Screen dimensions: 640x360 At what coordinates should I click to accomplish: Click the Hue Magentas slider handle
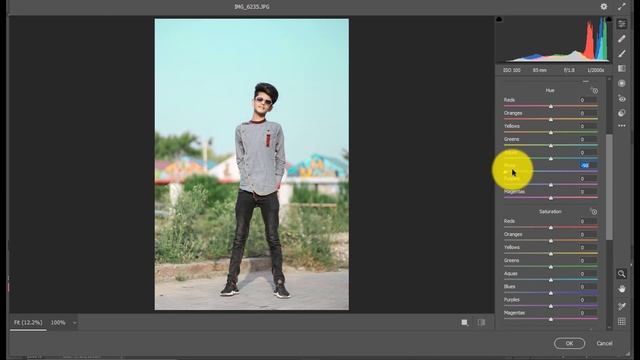click(551, 198)
